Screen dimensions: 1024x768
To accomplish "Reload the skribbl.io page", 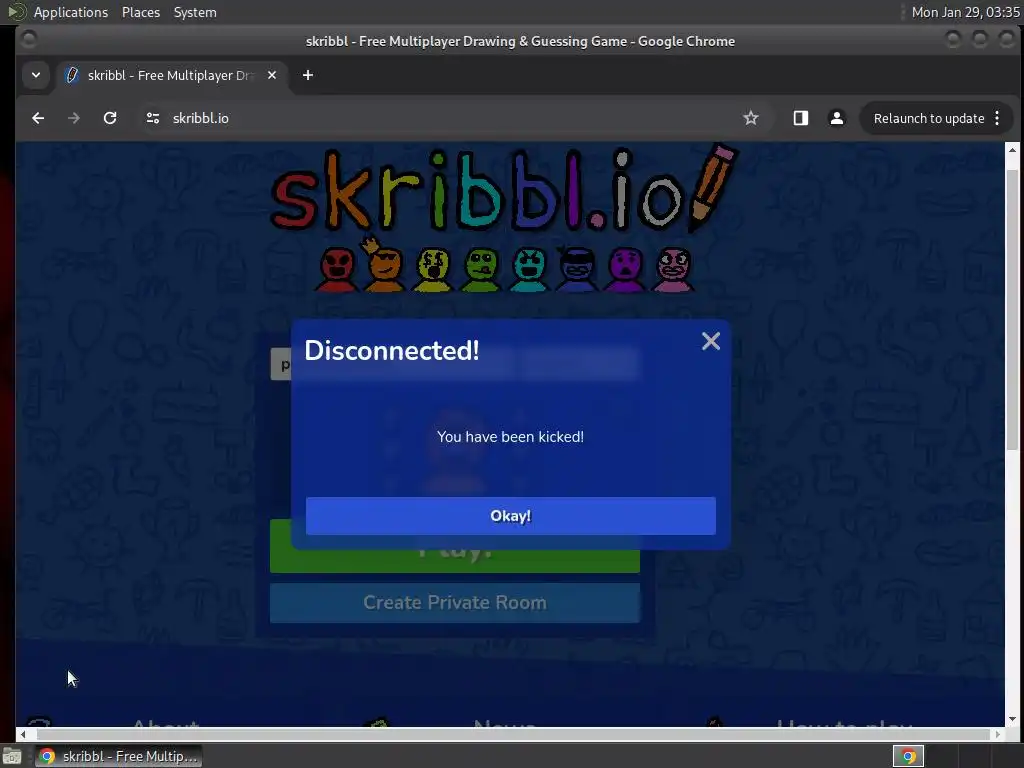I will click(x=110, y=118).
